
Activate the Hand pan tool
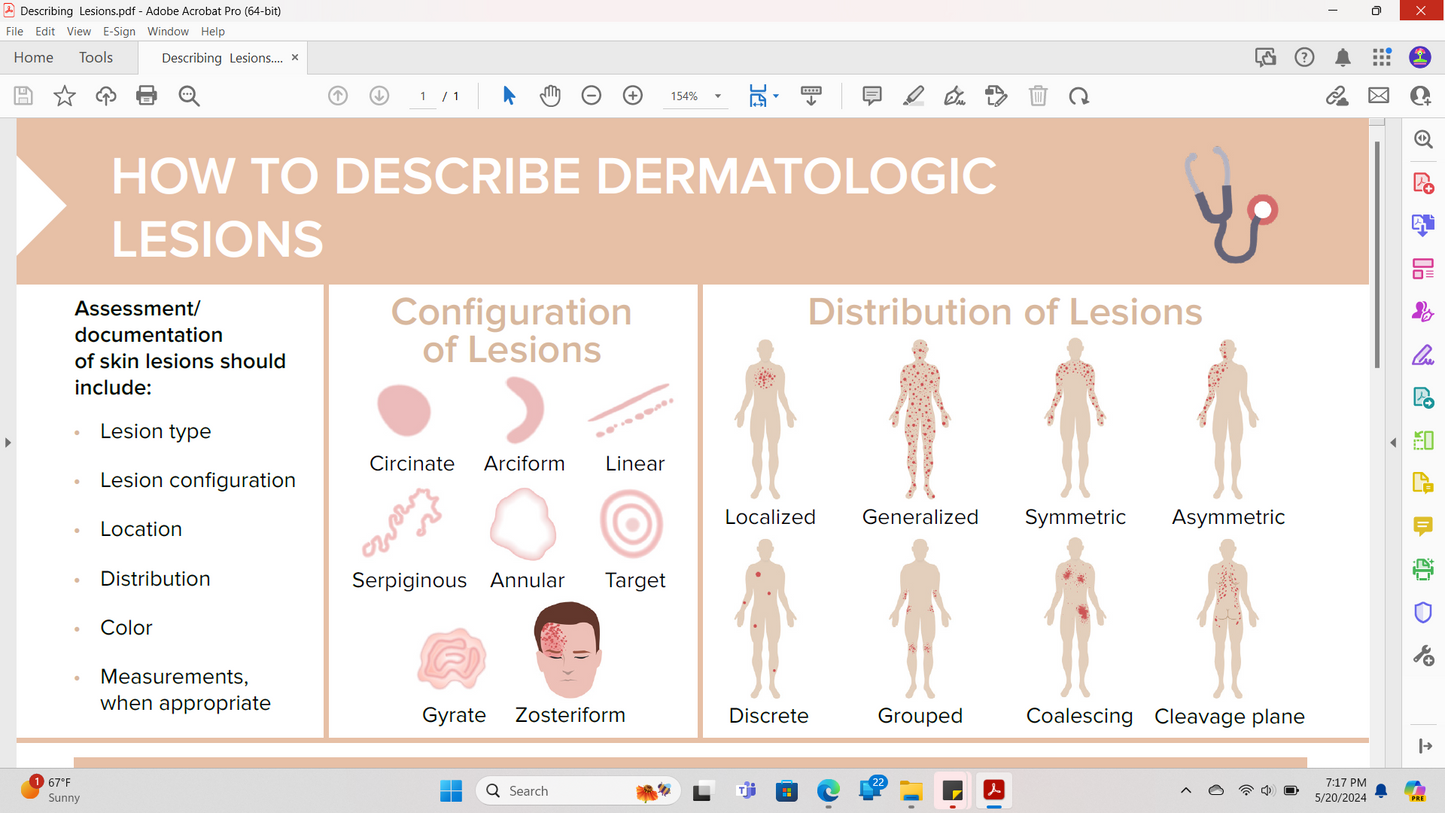[550, 96]
